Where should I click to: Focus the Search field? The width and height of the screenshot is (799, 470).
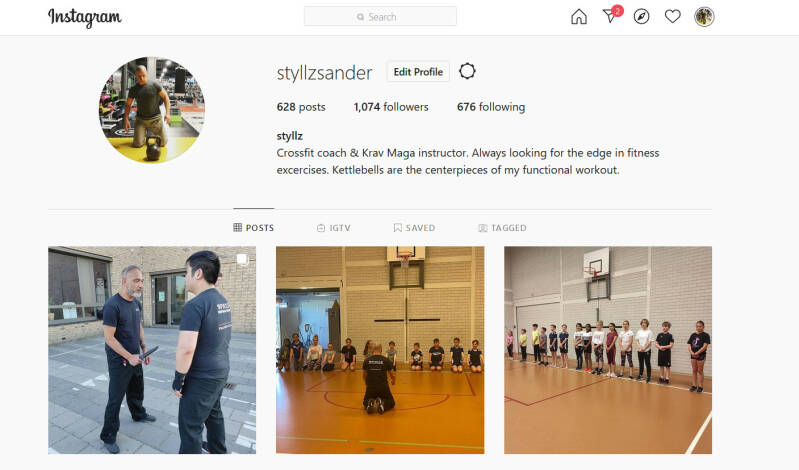(x=380, y=16)
